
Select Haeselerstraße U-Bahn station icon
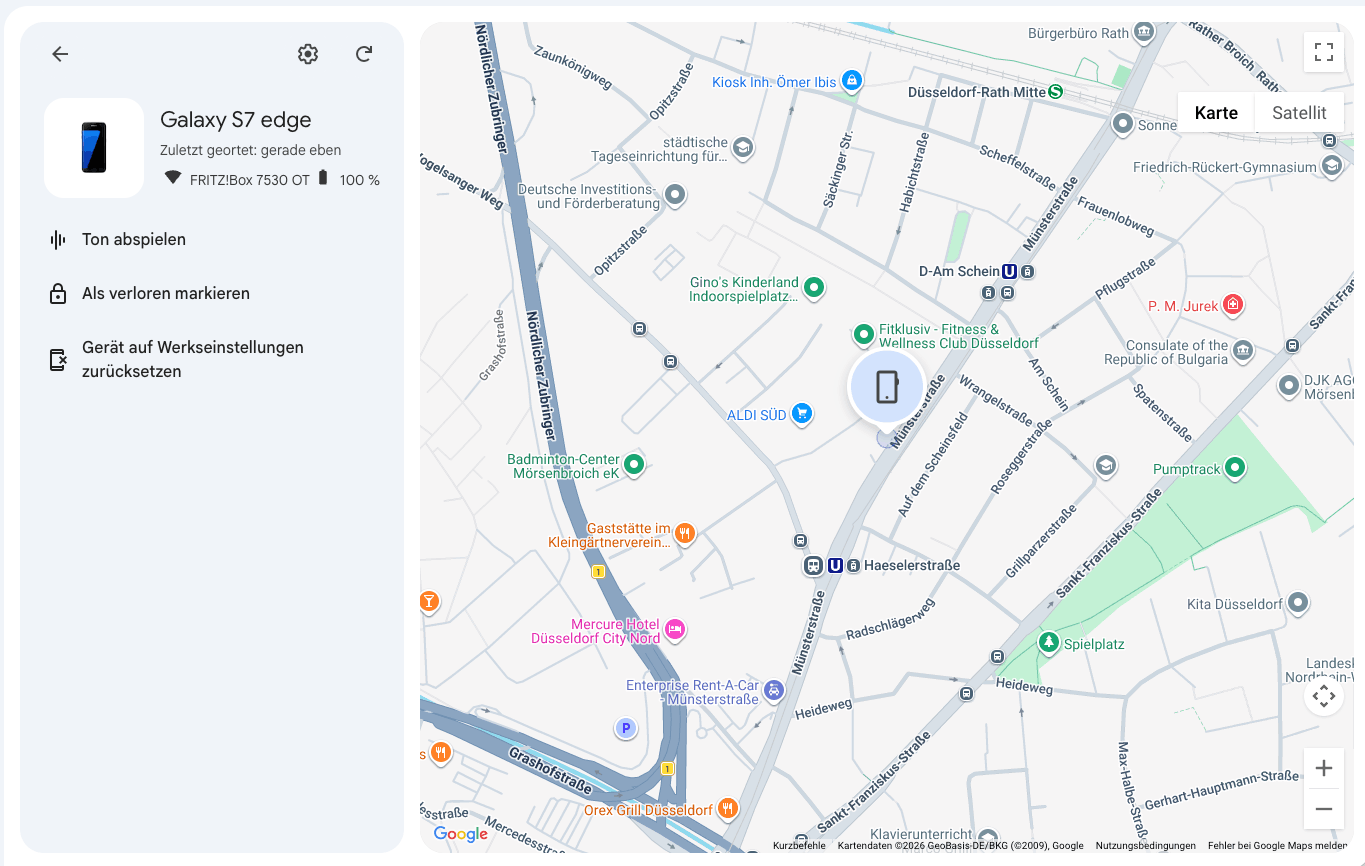click(835, 566)
